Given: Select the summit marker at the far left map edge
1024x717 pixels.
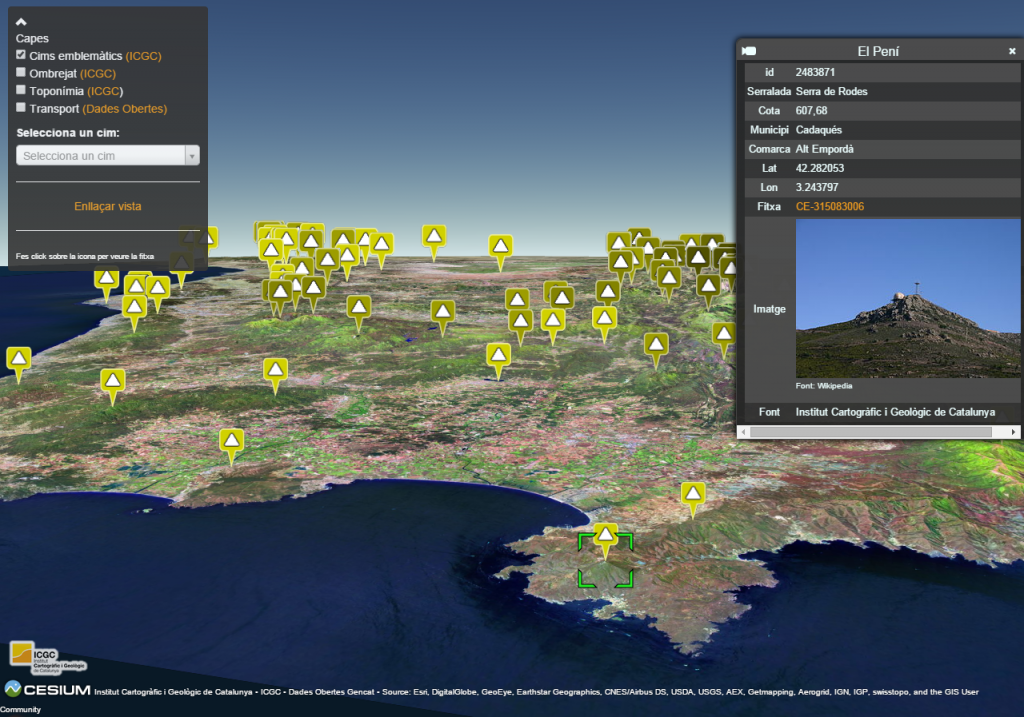Looking at the screenshot, I should click(x=18, y=360).
